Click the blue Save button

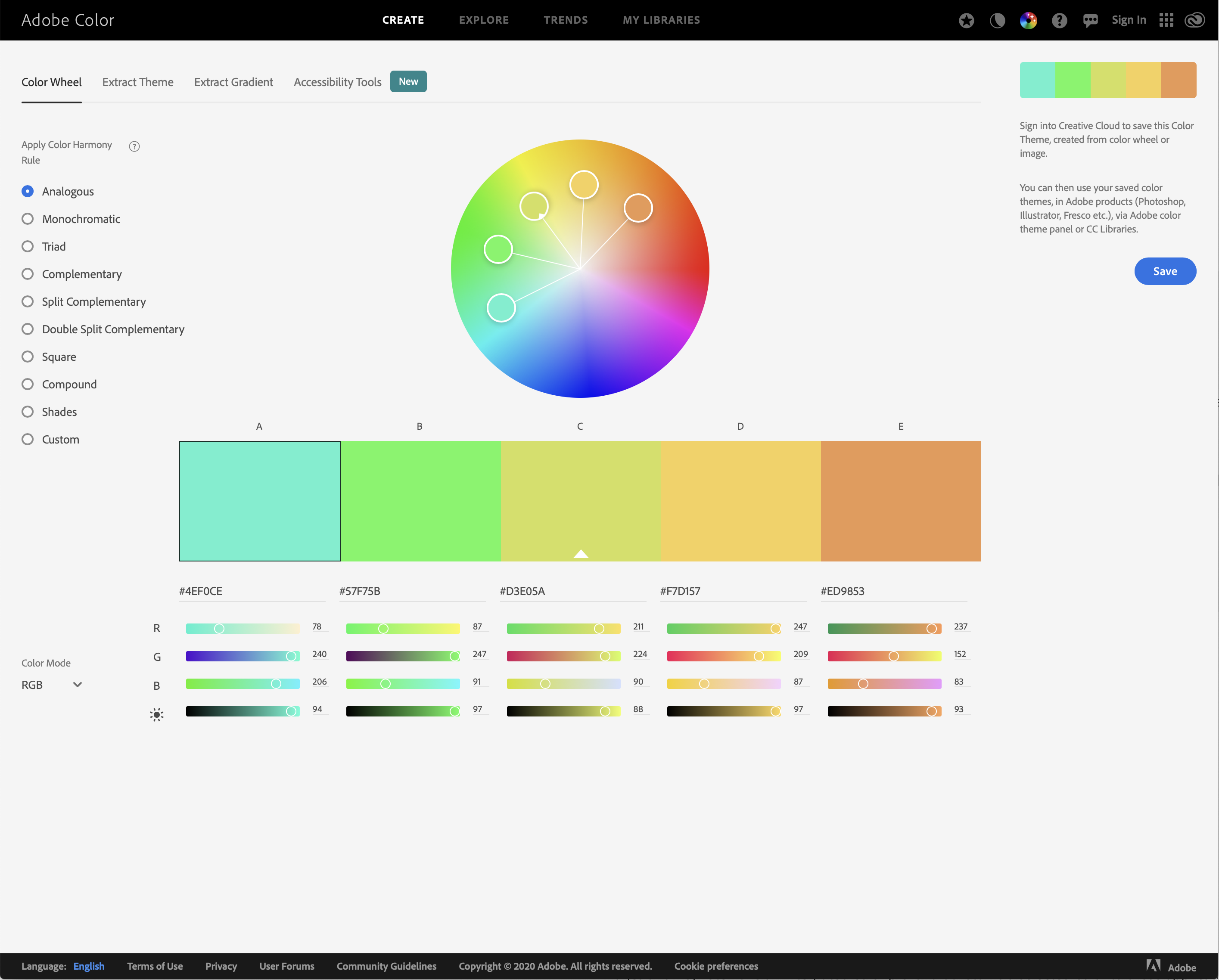[1164, 271]
